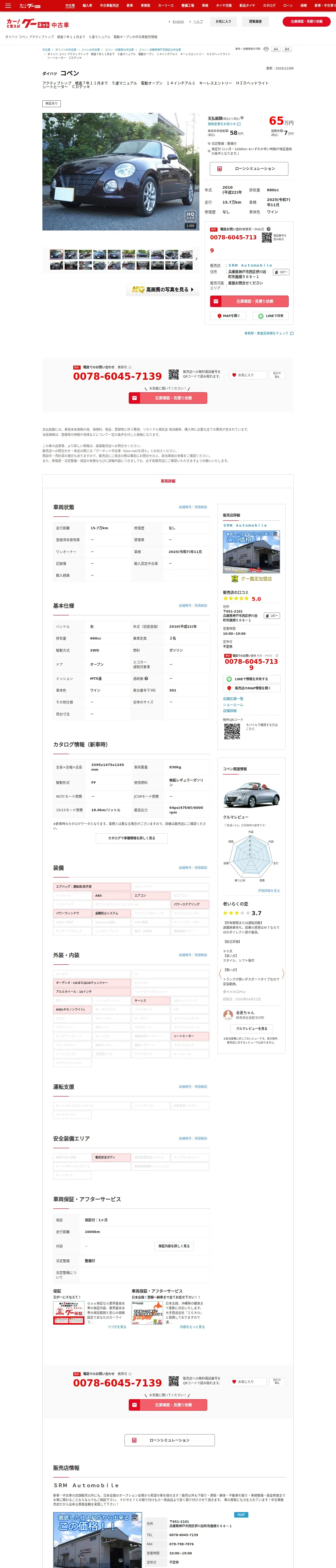Click the HQ 高画質 badge on main photo
336x1568 pixels.
click(190, 216)
